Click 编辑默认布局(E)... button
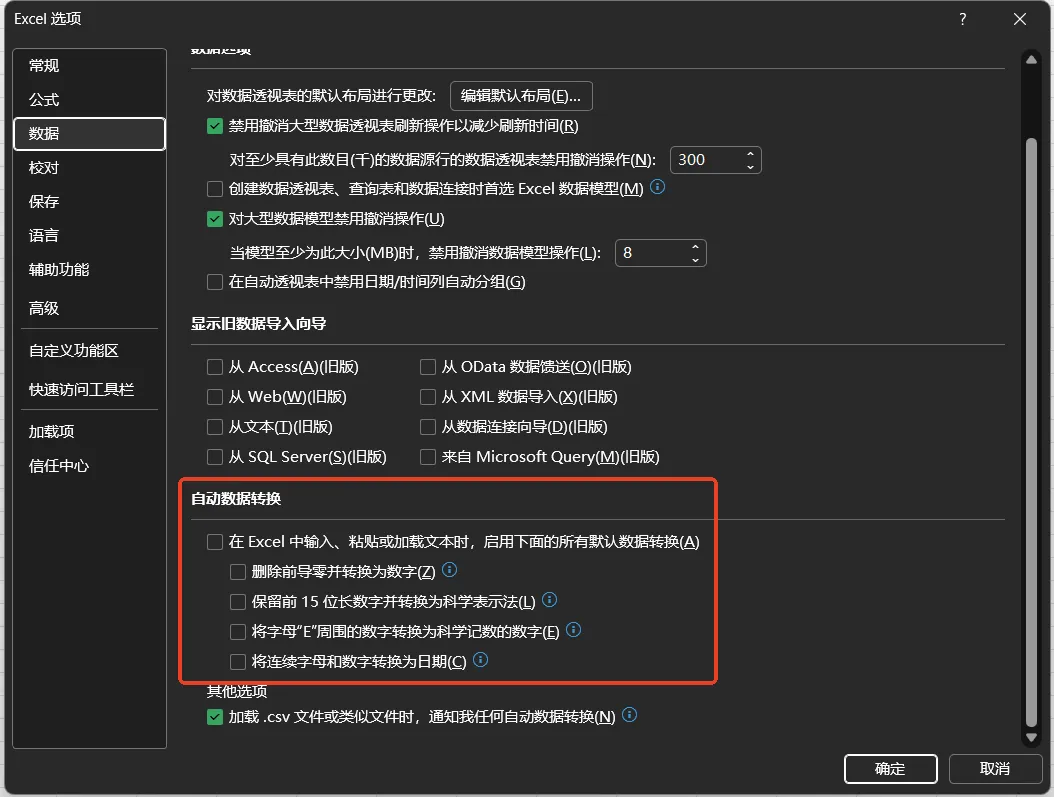This screenshot has width=1054, height=797. (521, 96)
